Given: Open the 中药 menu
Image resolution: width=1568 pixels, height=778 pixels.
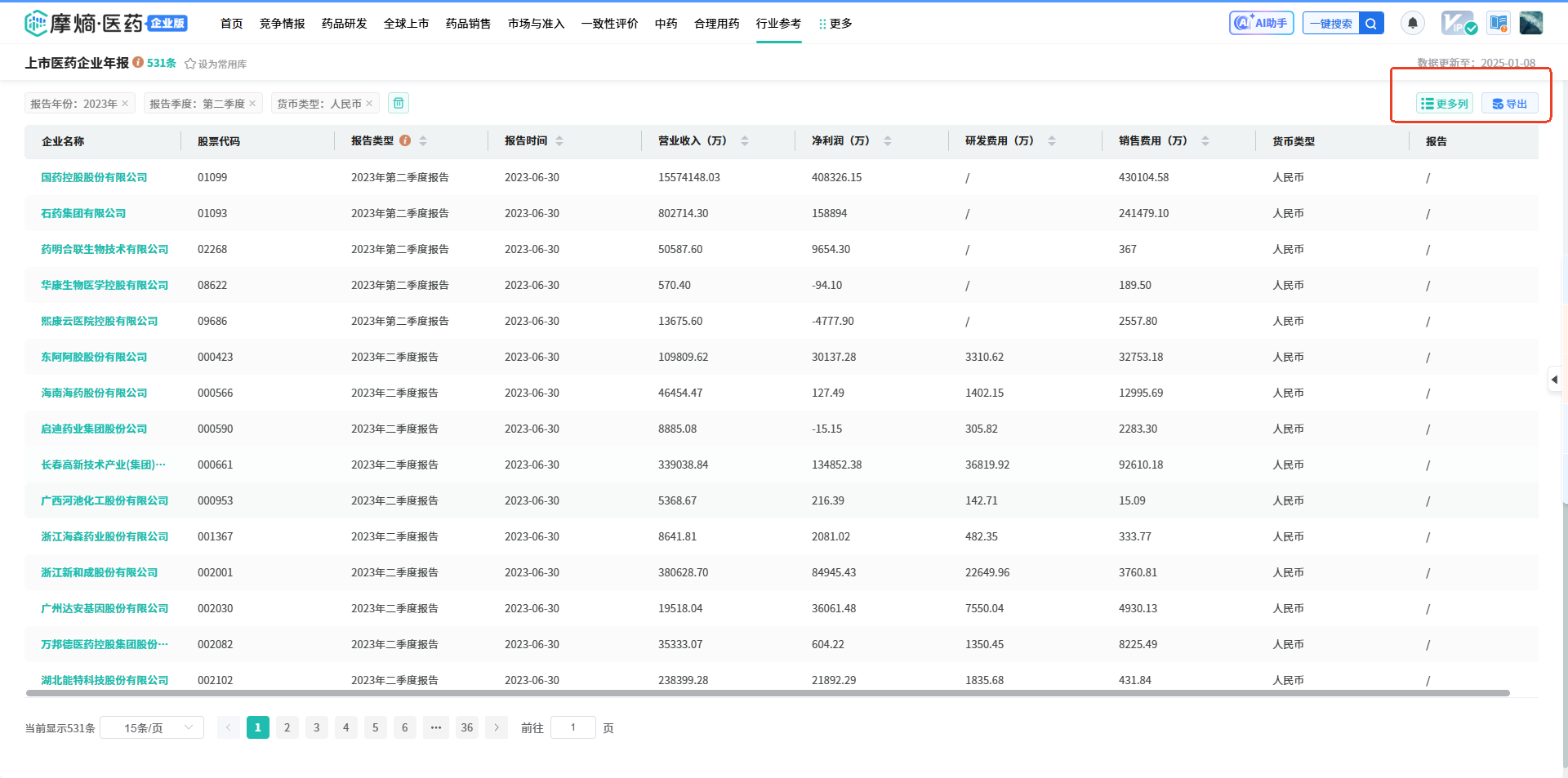Looking at the screenshot, I should pos(666,24).
